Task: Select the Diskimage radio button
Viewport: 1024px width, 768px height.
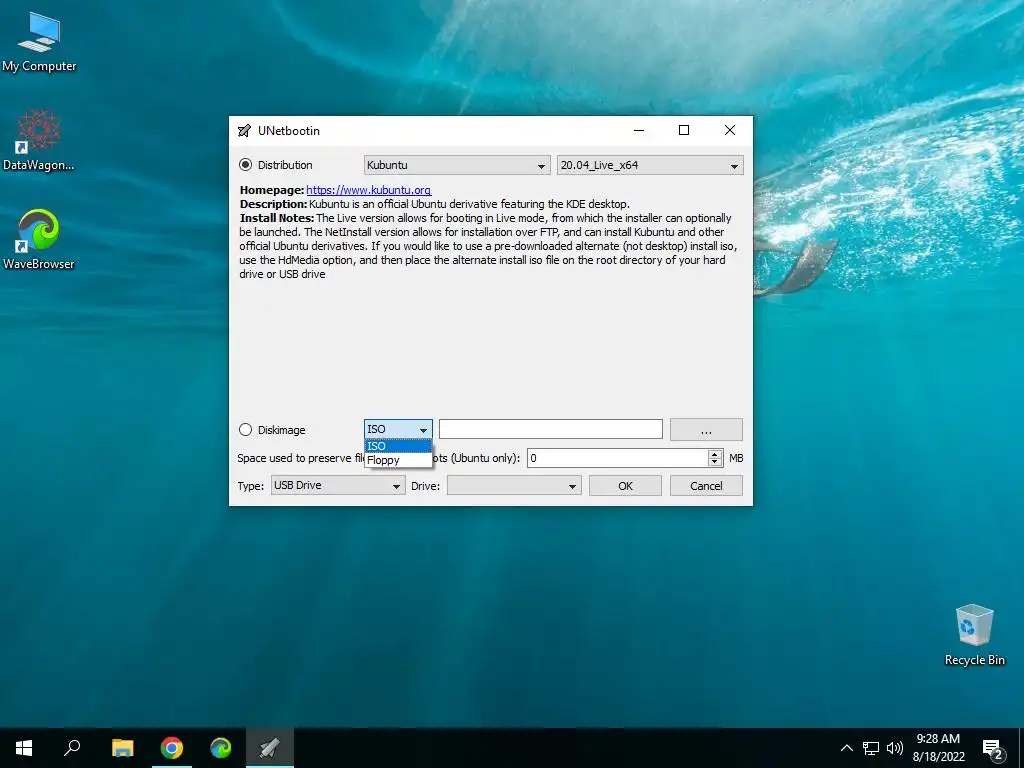Action: (x=246, y=430)
